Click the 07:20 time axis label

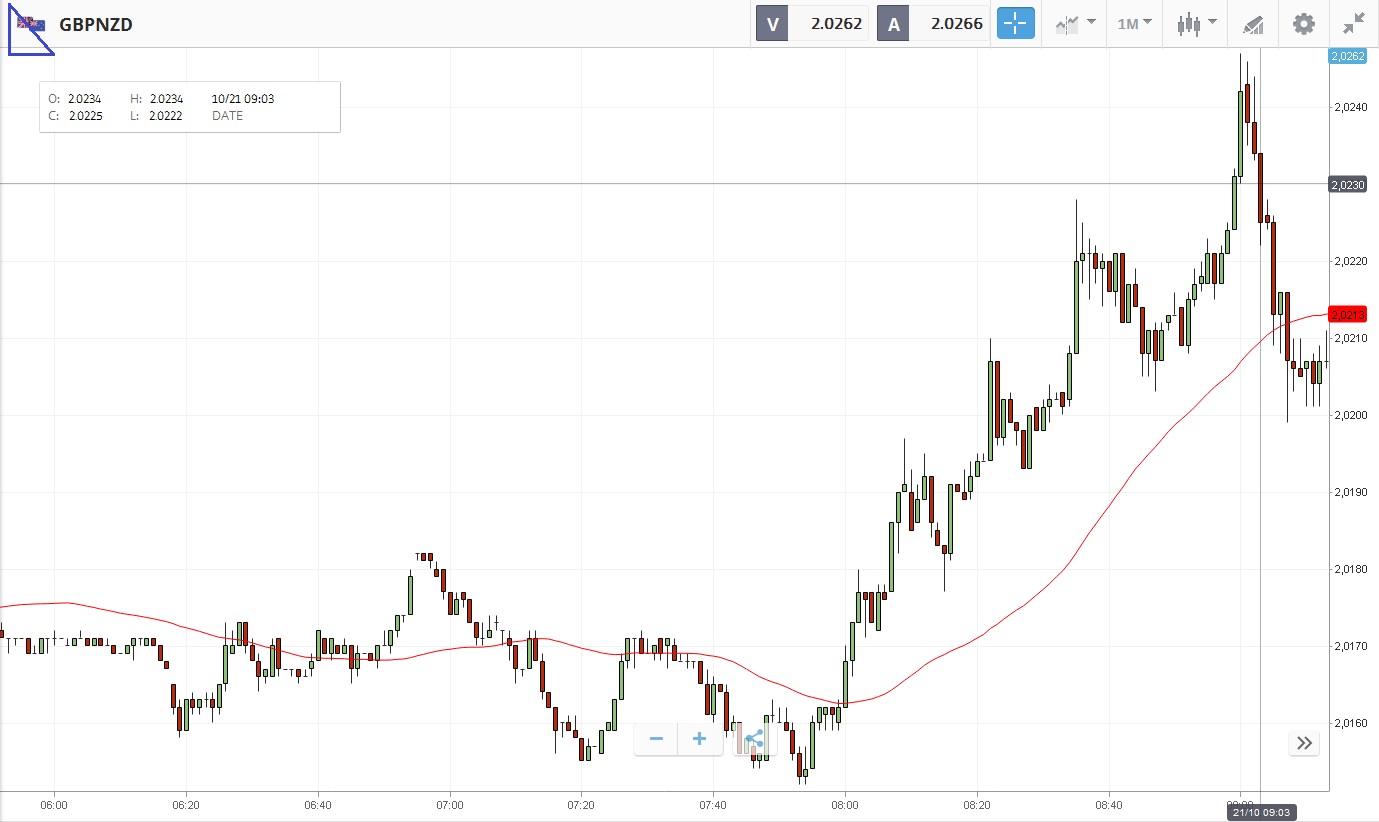pyautogui.click(x=581, y=804)
